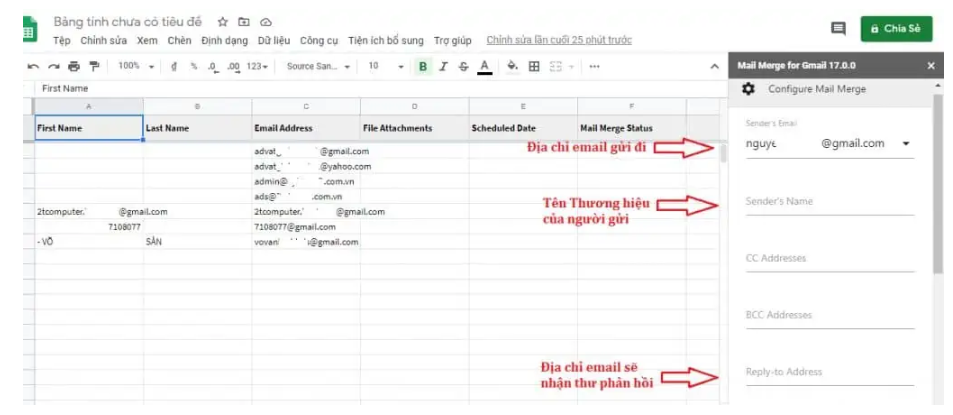Click the undo arrow in toolbar
The height and width of the screenshot is (415, 953).
(33, 67)
